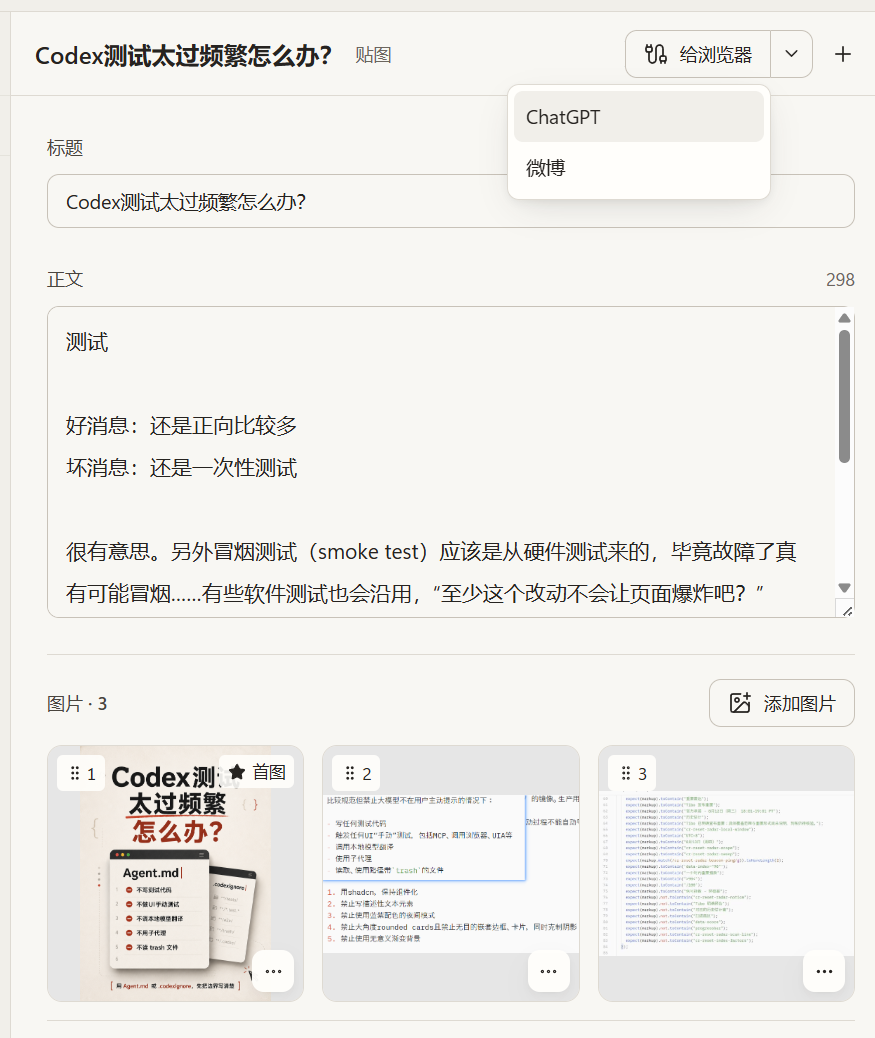Click the page heading Codex测试太过频繁怎么办?
The image size is (875, 1038).
[183, 56]
